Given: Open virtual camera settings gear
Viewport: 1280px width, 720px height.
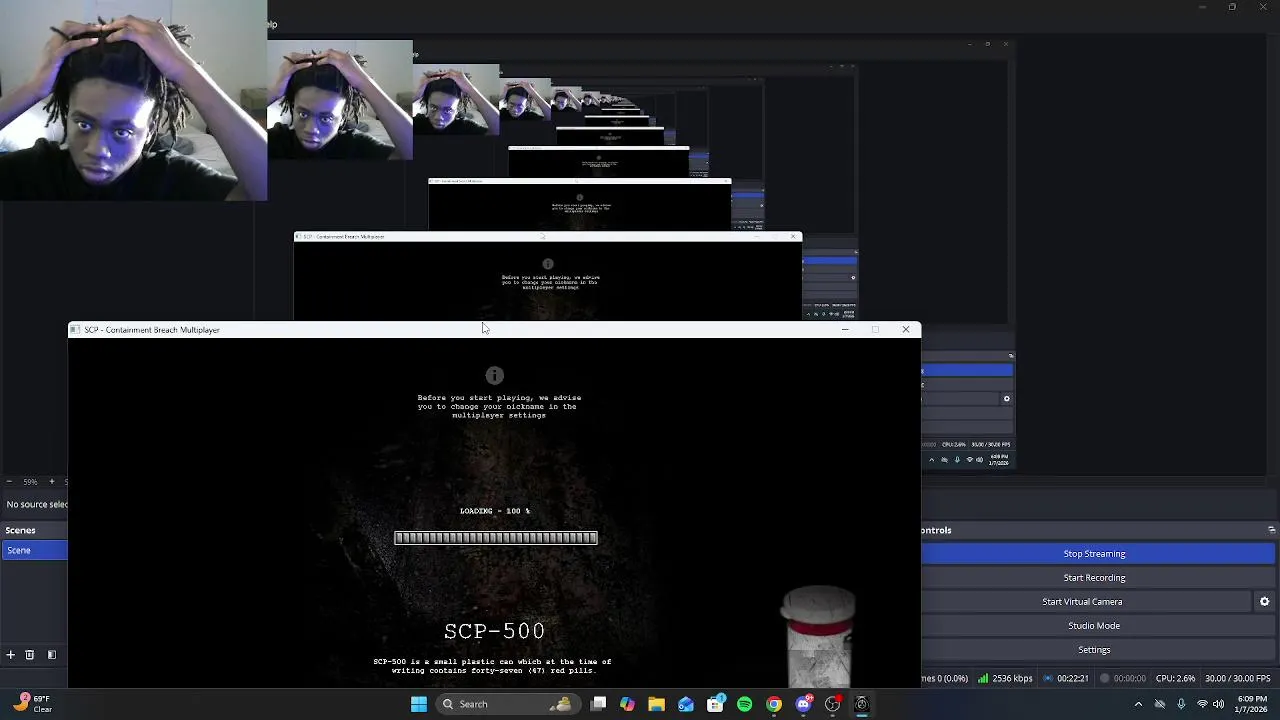Looking at the screenshot, I should [x=1264, y=602].
